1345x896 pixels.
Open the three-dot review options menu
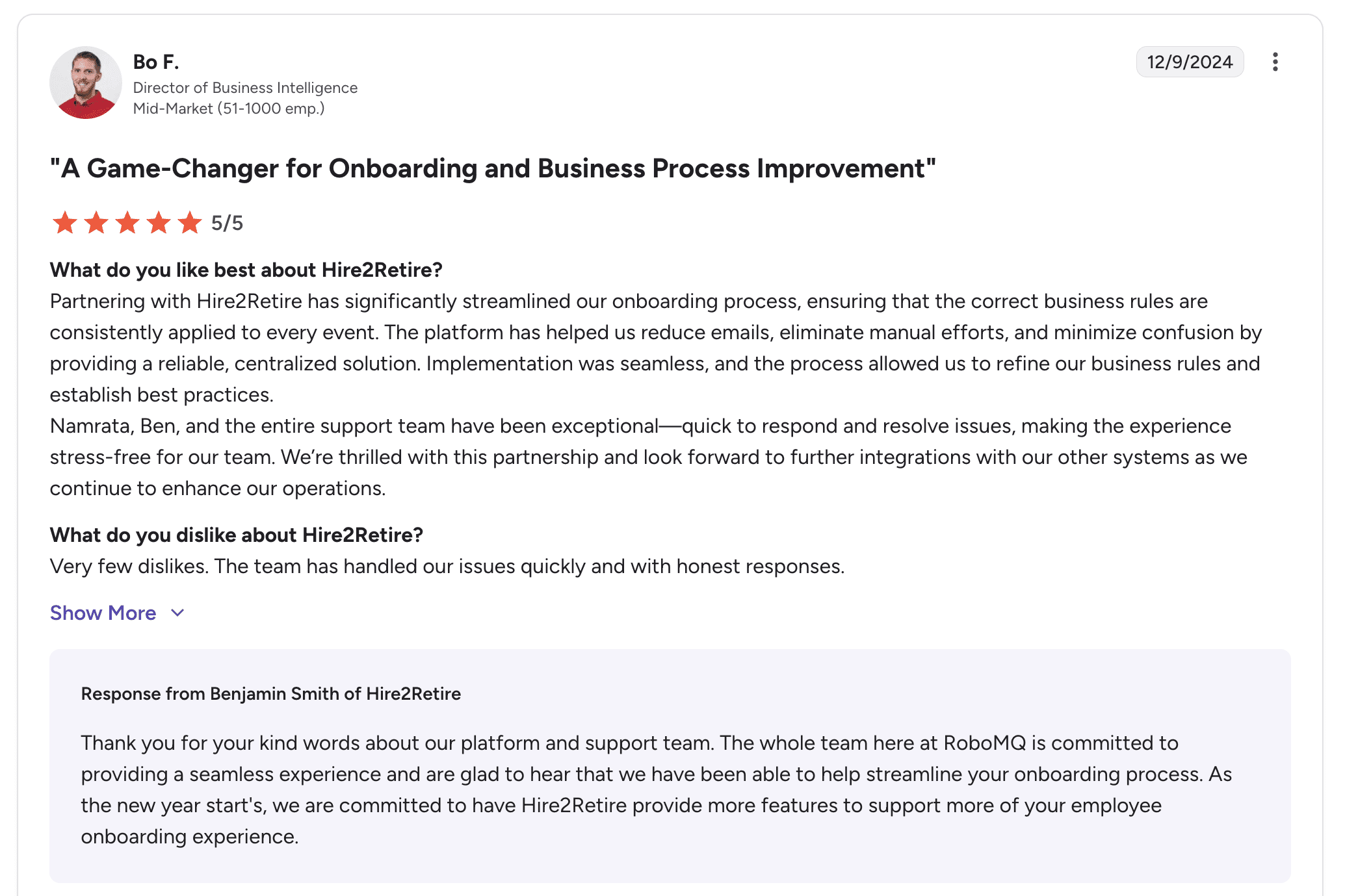1275,62
